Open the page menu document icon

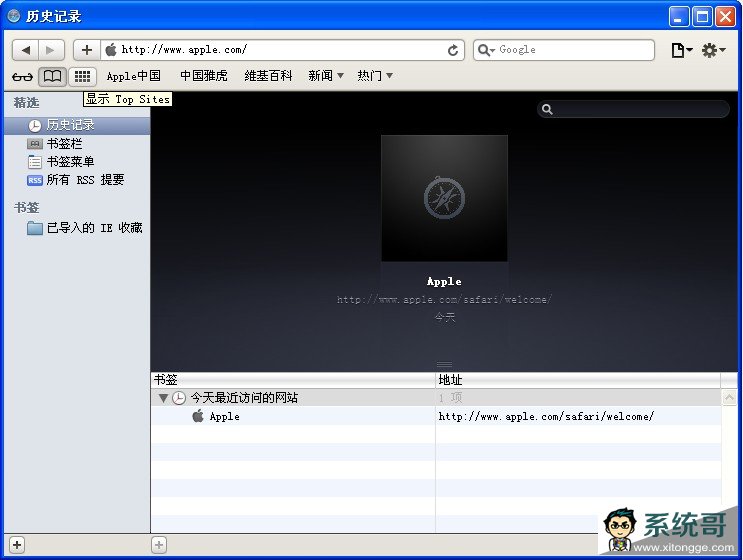click(681, 50)
